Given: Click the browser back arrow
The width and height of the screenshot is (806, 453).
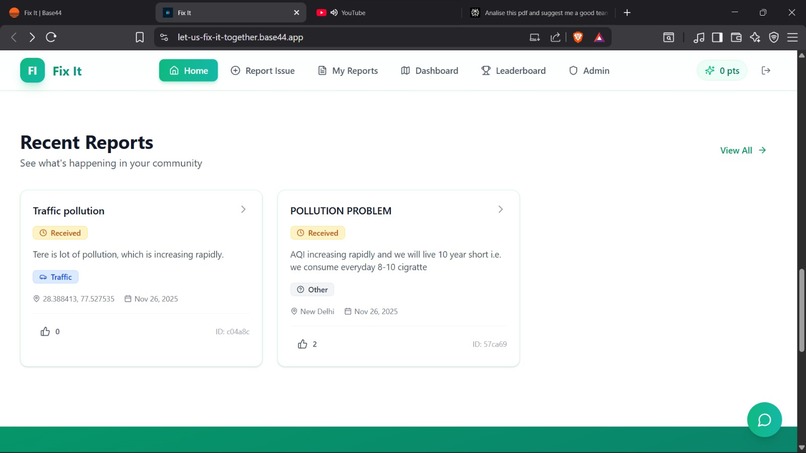Looking at the screenshot, I should [x=14, y=37].
